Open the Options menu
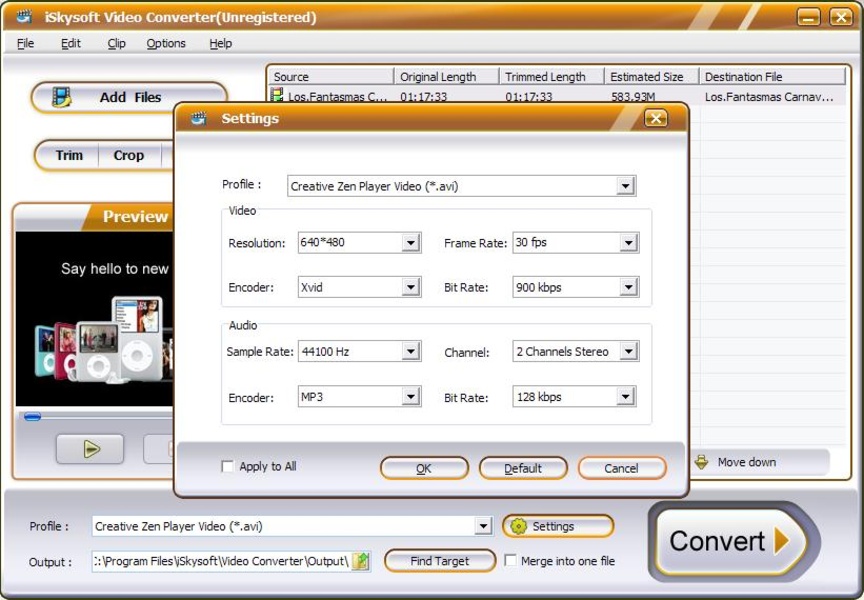The height and width of the screenshot is (600, 864). 166,44
